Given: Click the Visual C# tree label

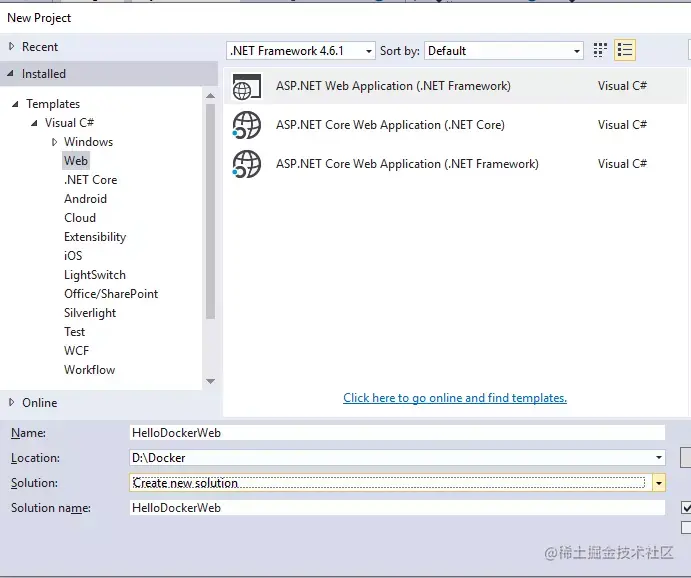Looking at the screenshot, I should (x=69, y=123).
